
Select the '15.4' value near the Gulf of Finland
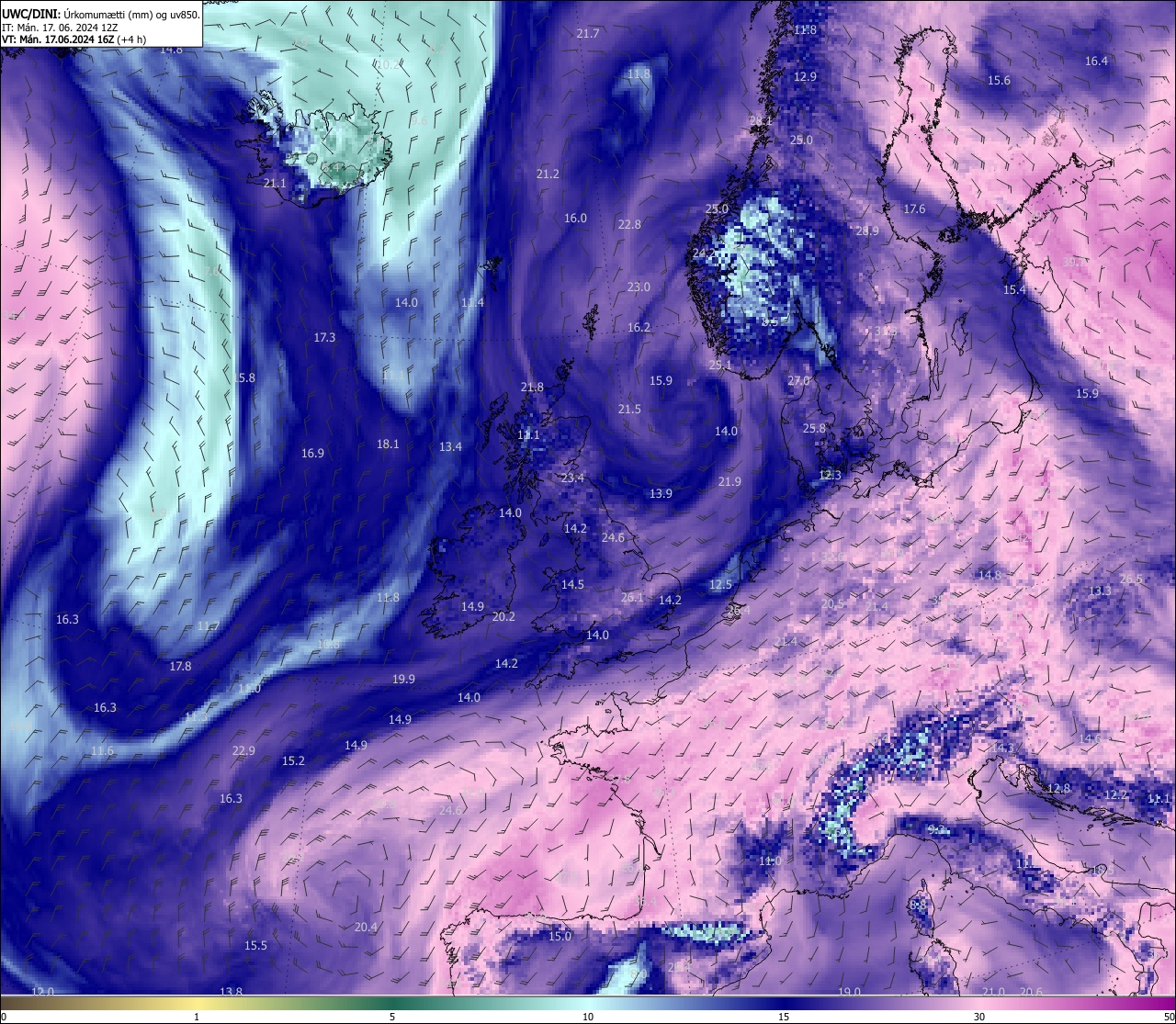click(1013, 290)
